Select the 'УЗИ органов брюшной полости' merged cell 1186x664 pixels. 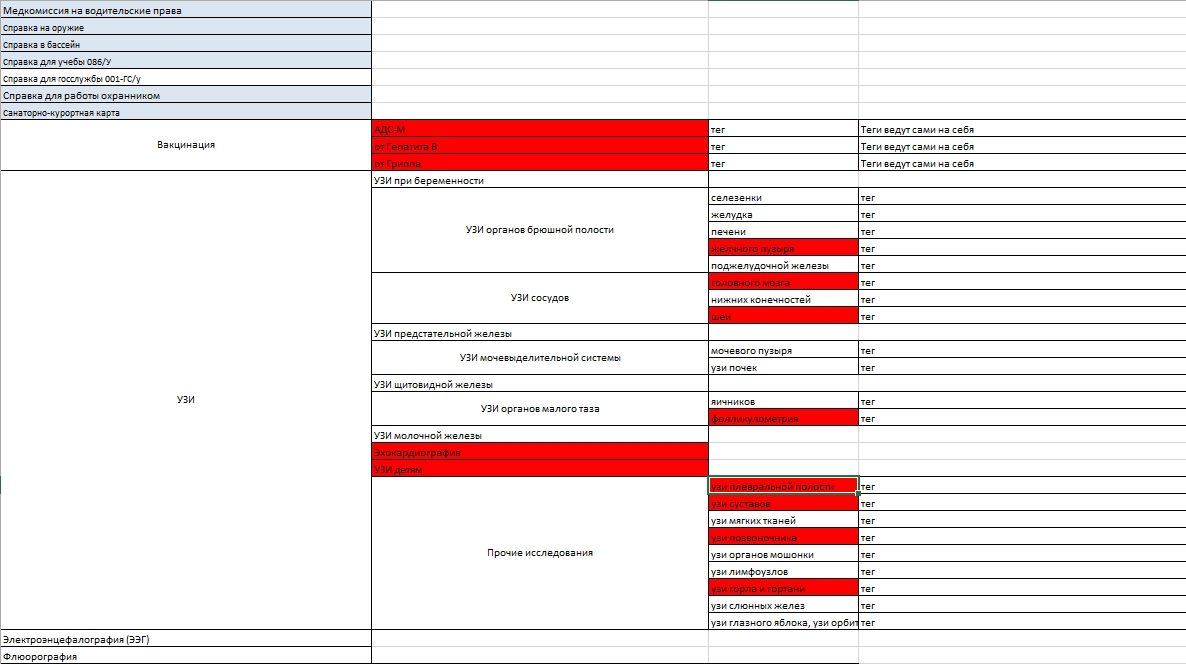tap(539, 230)
